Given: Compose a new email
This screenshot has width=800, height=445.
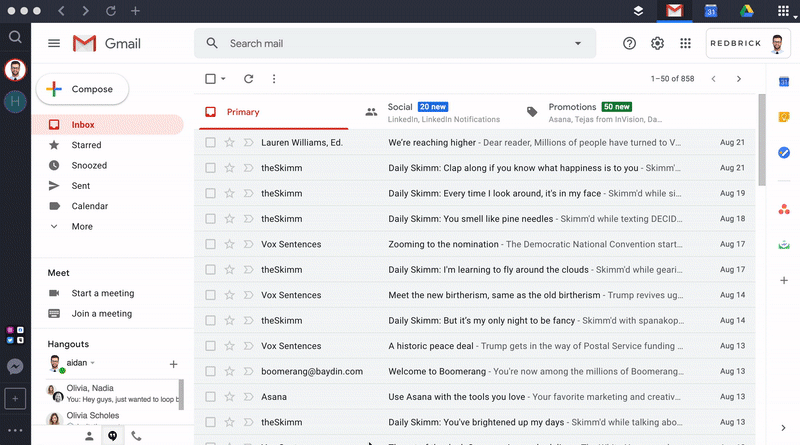Looking at the screenshot, I should pyautogui.click(x=82, y=89).
